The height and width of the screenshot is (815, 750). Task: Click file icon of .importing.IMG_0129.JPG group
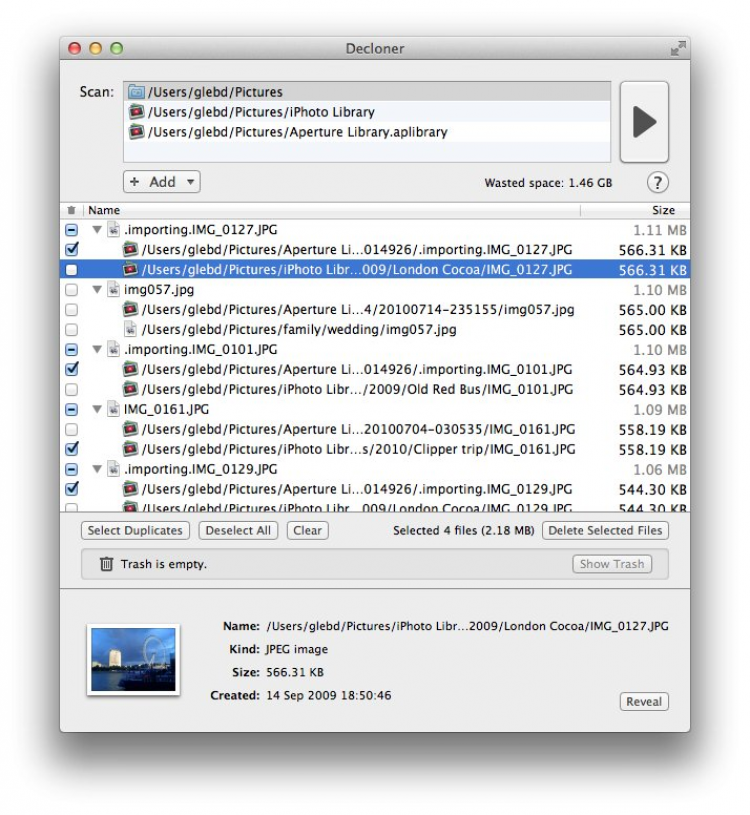click(x=113, y=469)
